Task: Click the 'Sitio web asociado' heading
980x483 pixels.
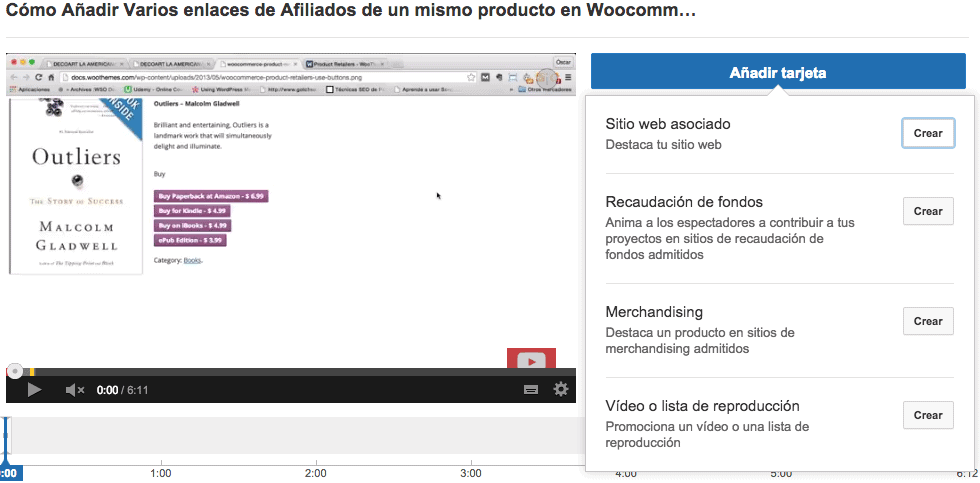Action: 668,124
